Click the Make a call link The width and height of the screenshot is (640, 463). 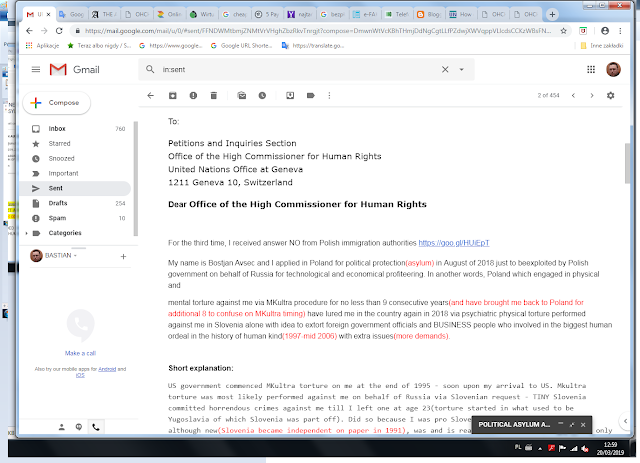(80, 353)
